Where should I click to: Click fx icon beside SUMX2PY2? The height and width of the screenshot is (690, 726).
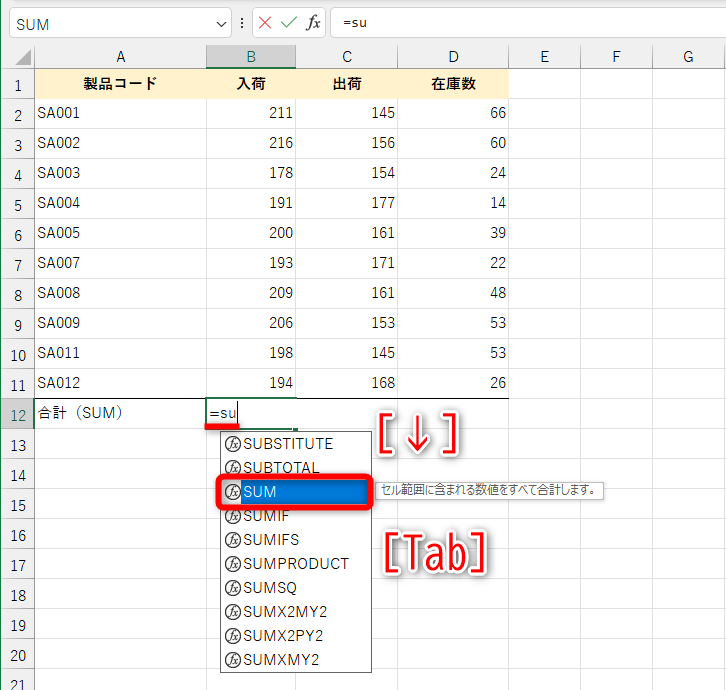tap(232, 636)
